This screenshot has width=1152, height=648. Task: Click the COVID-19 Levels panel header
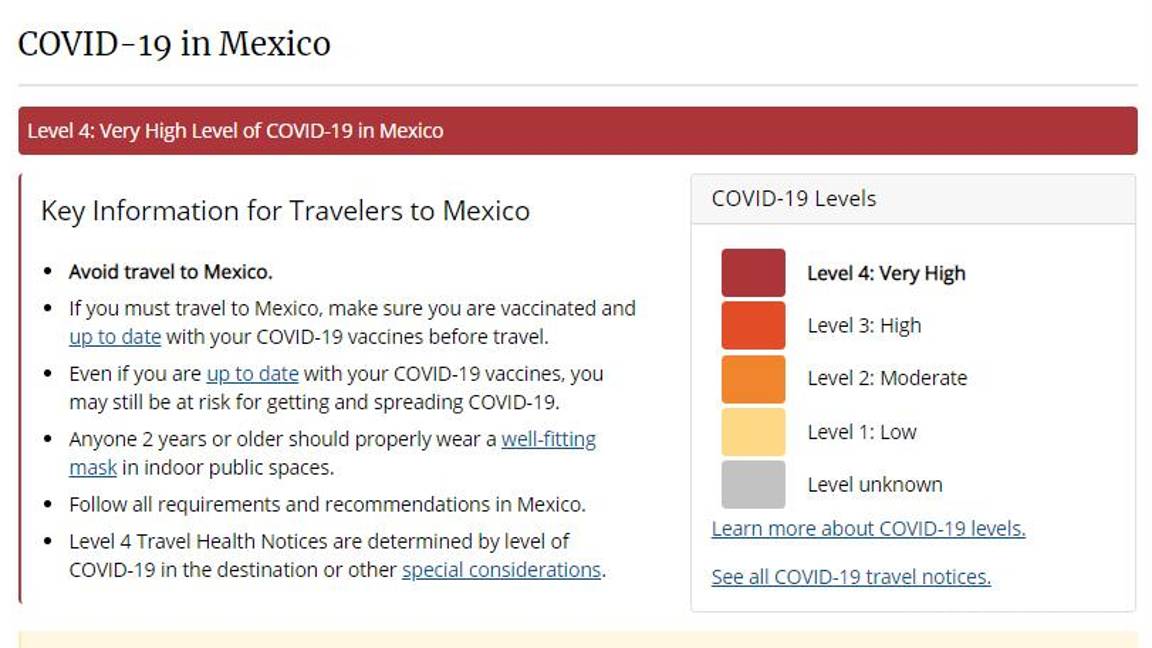(793, 198)
